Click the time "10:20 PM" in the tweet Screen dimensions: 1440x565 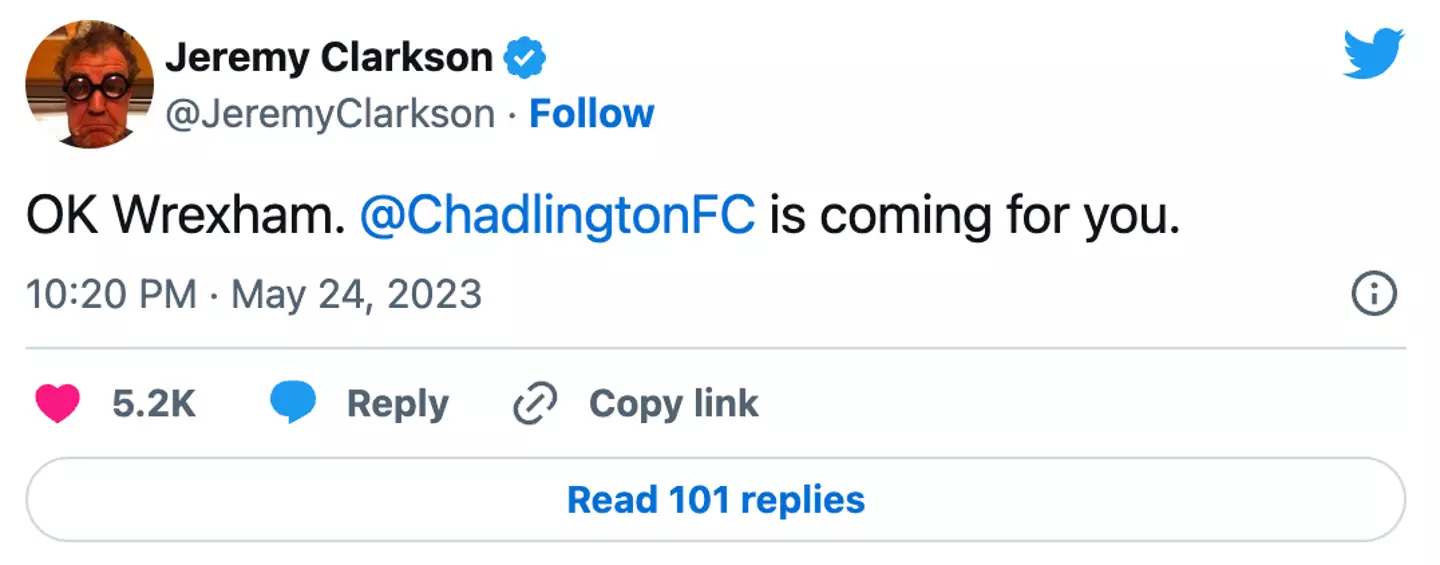point(111,295)
